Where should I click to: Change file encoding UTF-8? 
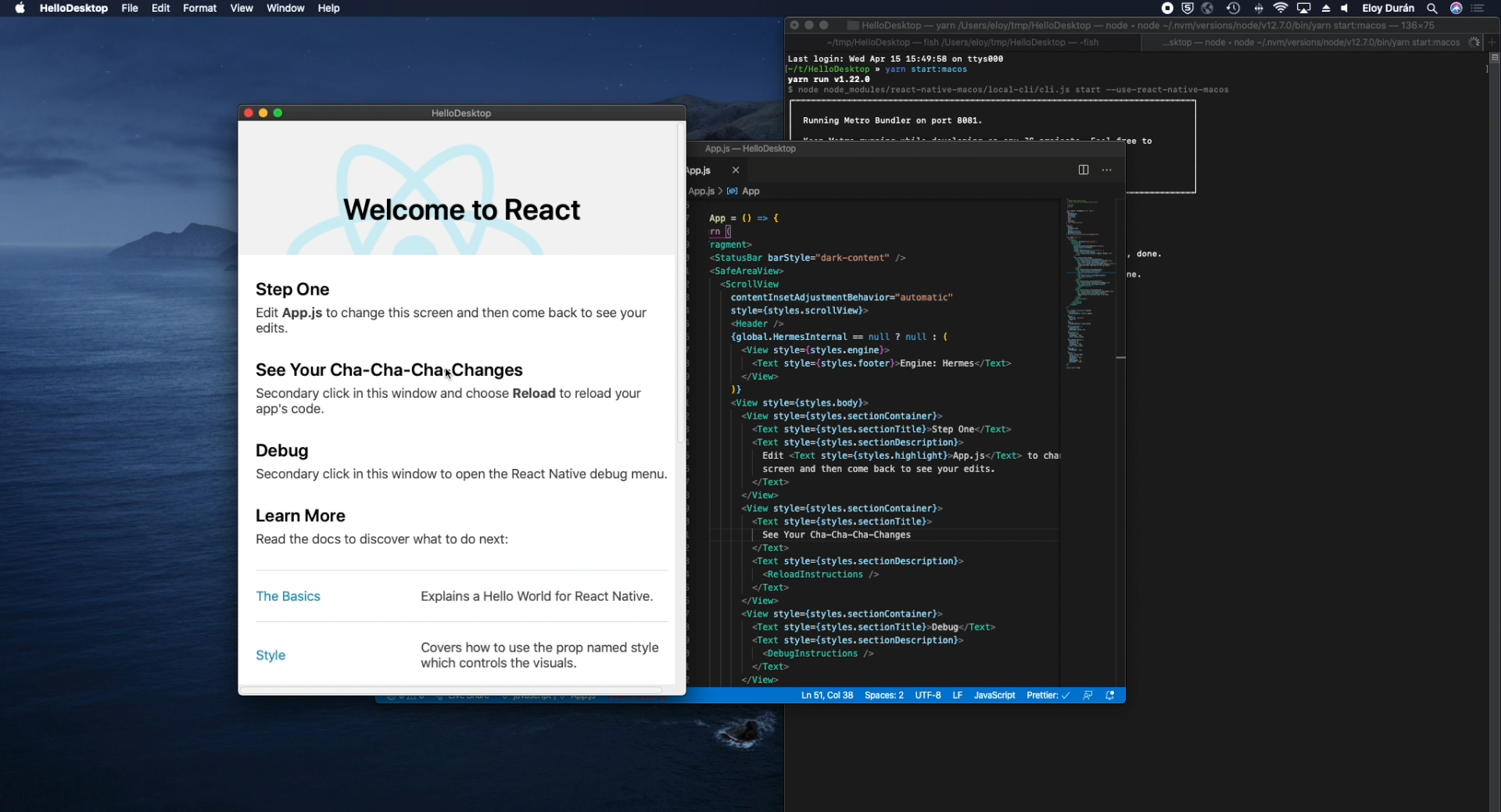[x=928, y=696]
